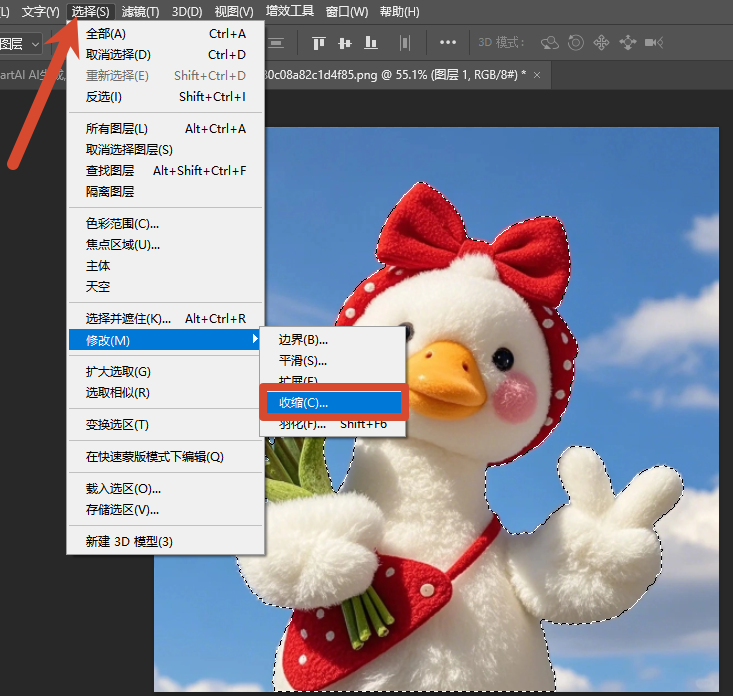Open the 图层 dropdown in options bar

click(x=21, y=44)
